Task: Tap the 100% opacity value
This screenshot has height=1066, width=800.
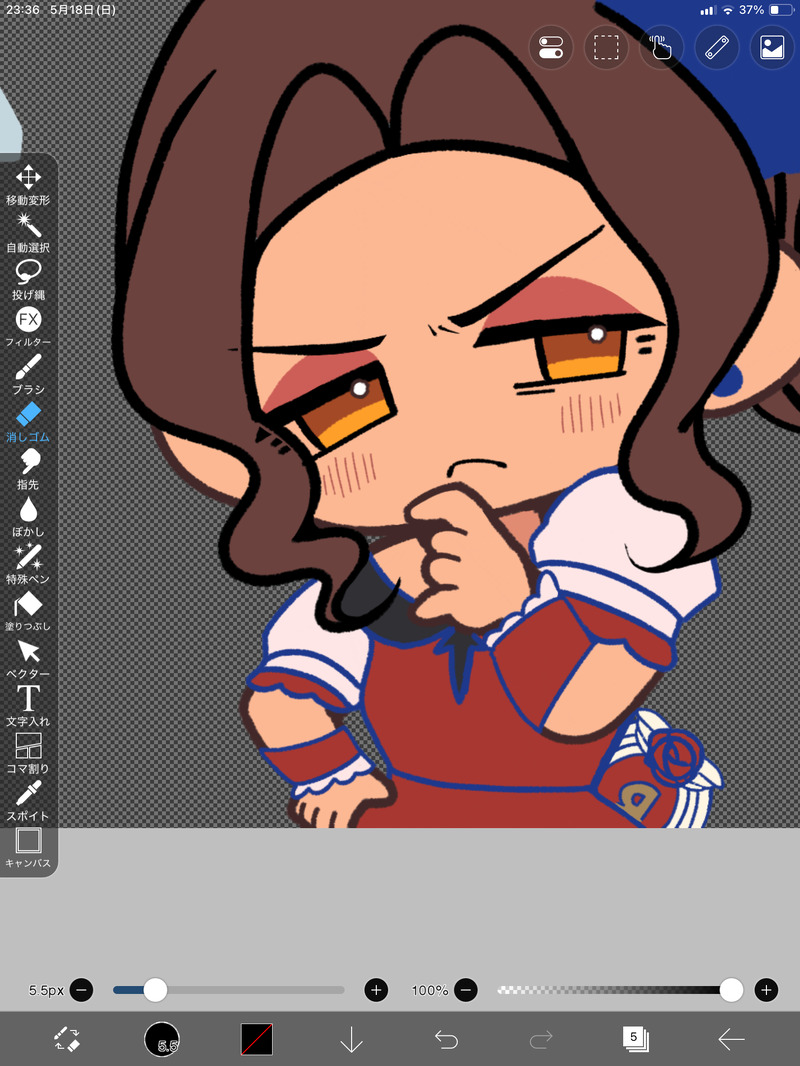Action: coord(430,991)
